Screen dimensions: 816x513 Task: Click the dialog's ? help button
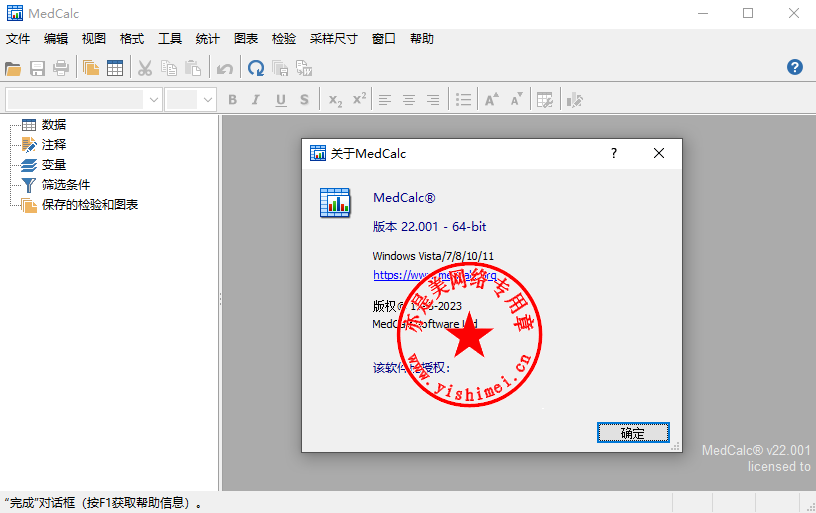pos(614,153)
